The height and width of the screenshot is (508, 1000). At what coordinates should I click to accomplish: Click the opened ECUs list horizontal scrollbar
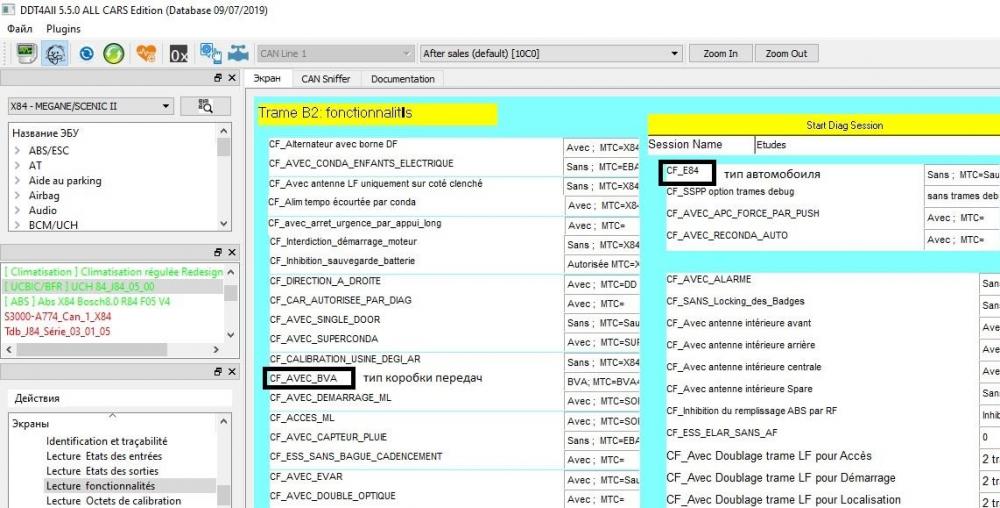tap(112, 350)
